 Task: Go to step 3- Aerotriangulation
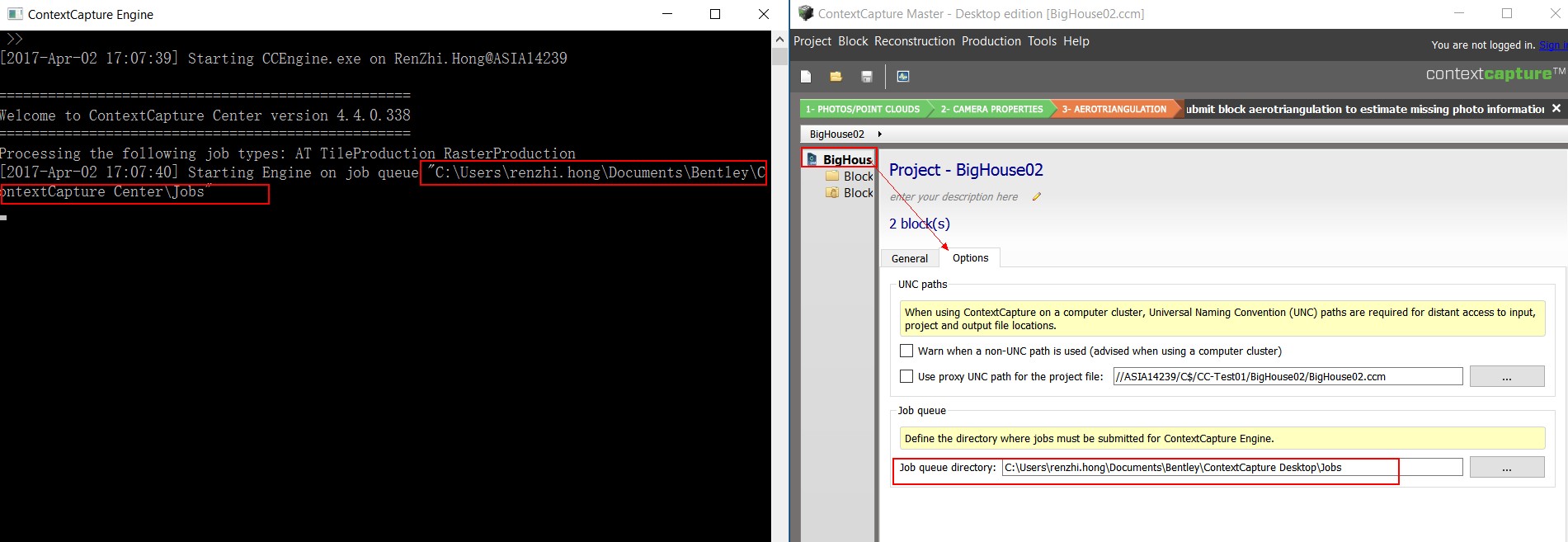pos(1114,109)
